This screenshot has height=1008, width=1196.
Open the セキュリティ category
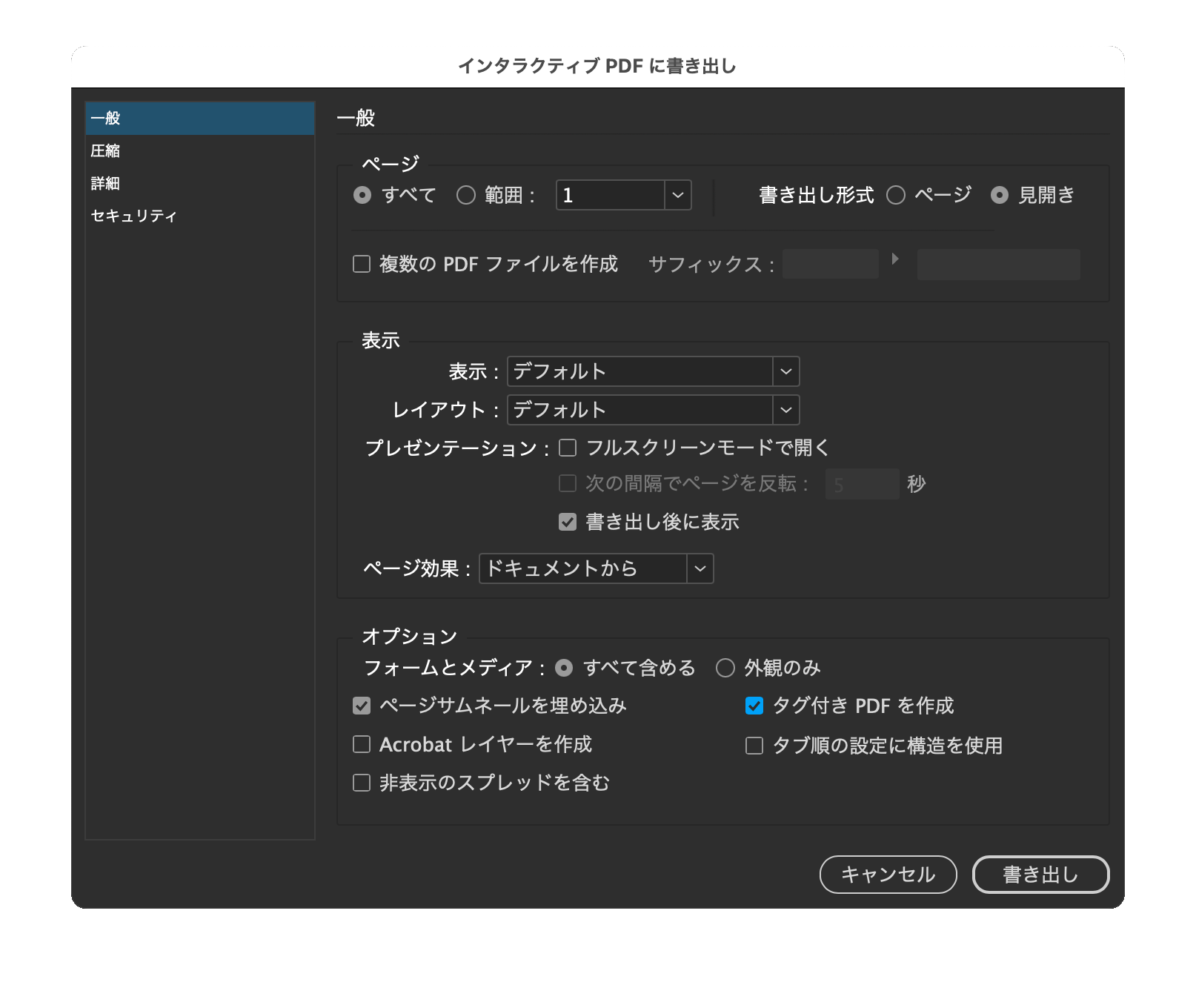pos(200,216)
